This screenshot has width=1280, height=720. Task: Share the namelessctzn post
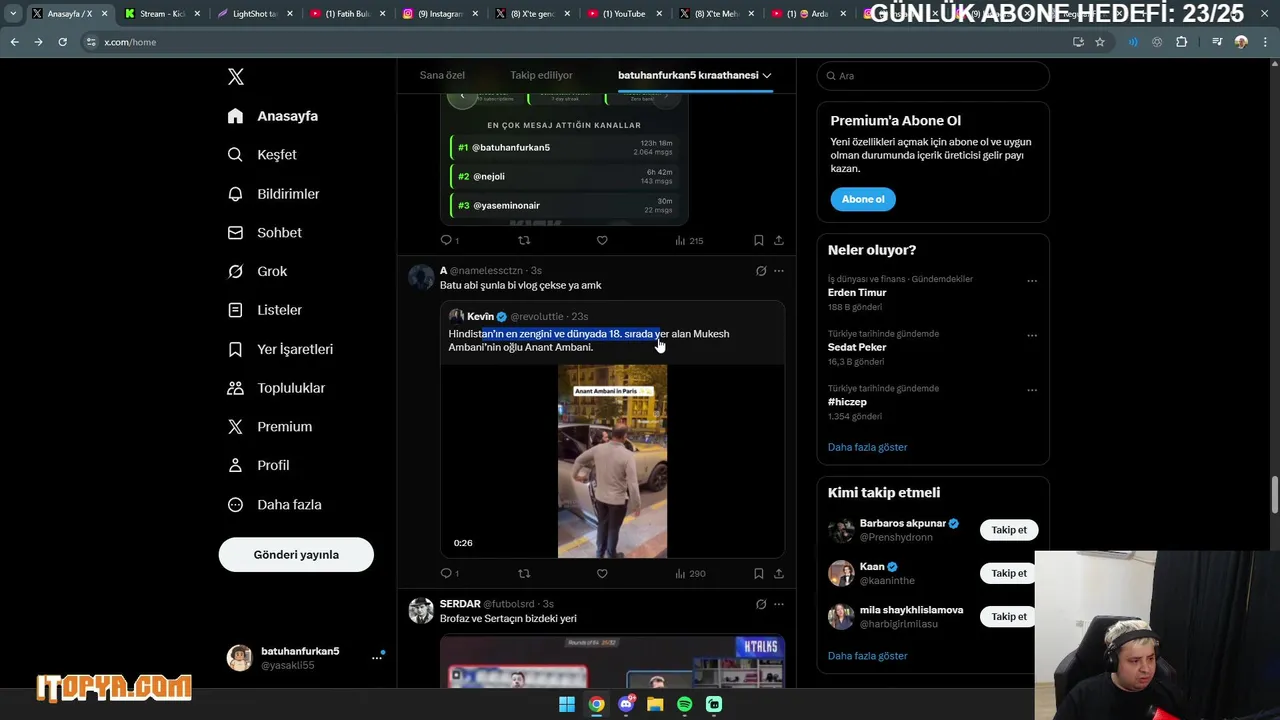pos(779,574)
